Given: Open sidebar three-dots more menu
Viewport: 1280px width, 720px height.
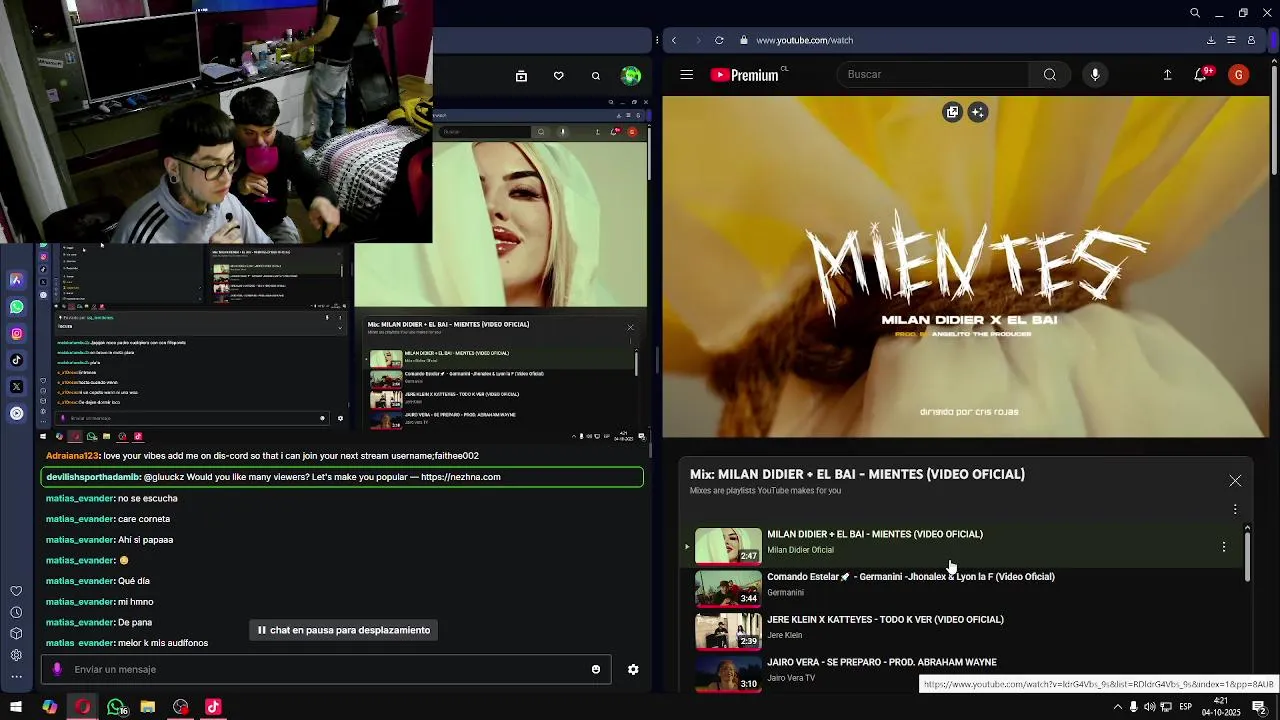Looking at the screenshot, I should click(x=16, y=677).
